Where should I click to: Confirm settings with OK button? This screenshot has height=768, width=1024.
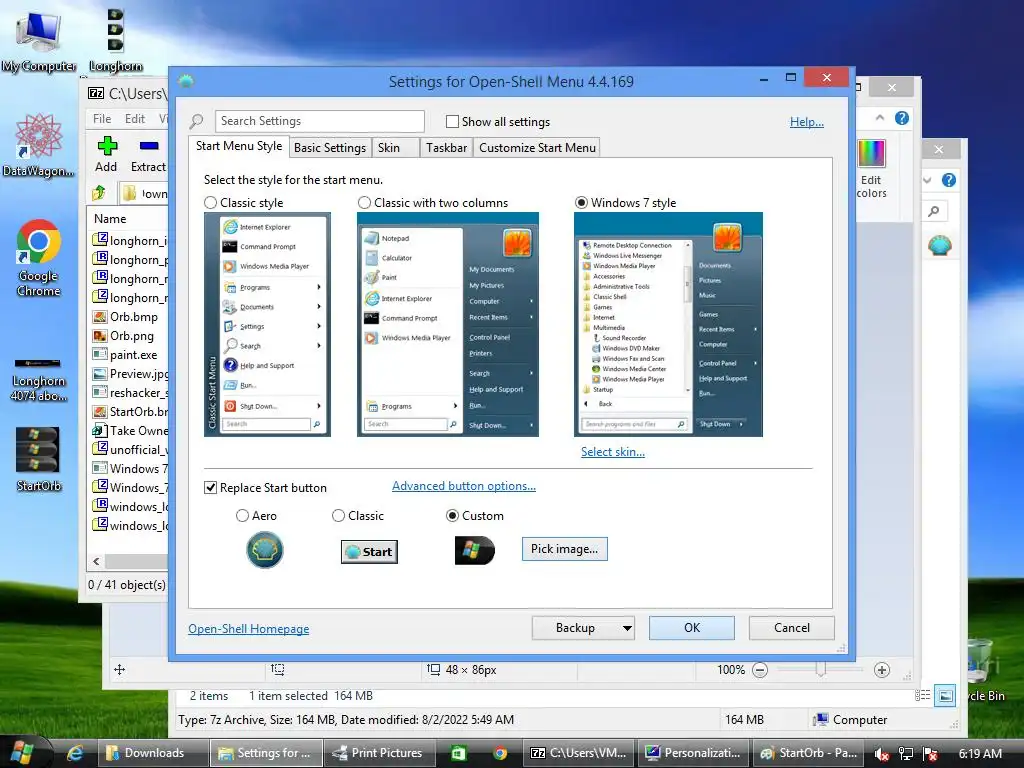(x=692, y=628)
